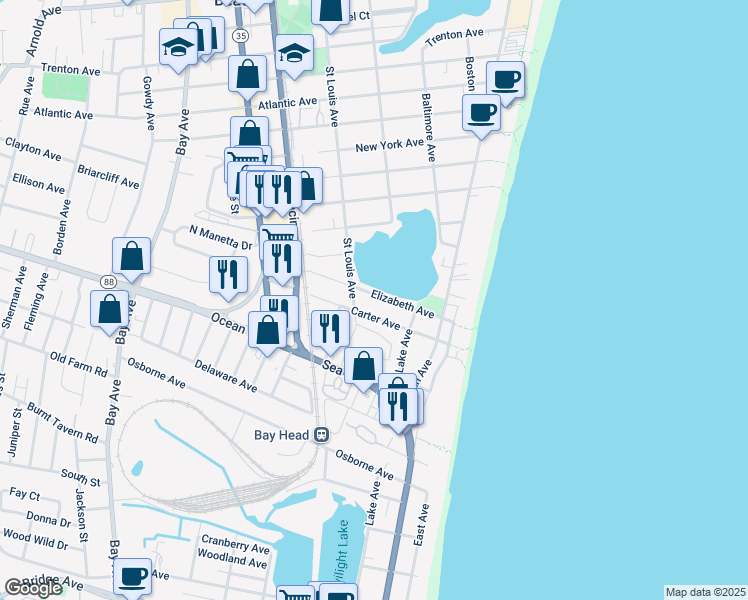The height and width of the screenshot is (600, 748).
Task: Open shopping bag marker left of Ocean Ave restaurant
Action: [x=267, y=331]
